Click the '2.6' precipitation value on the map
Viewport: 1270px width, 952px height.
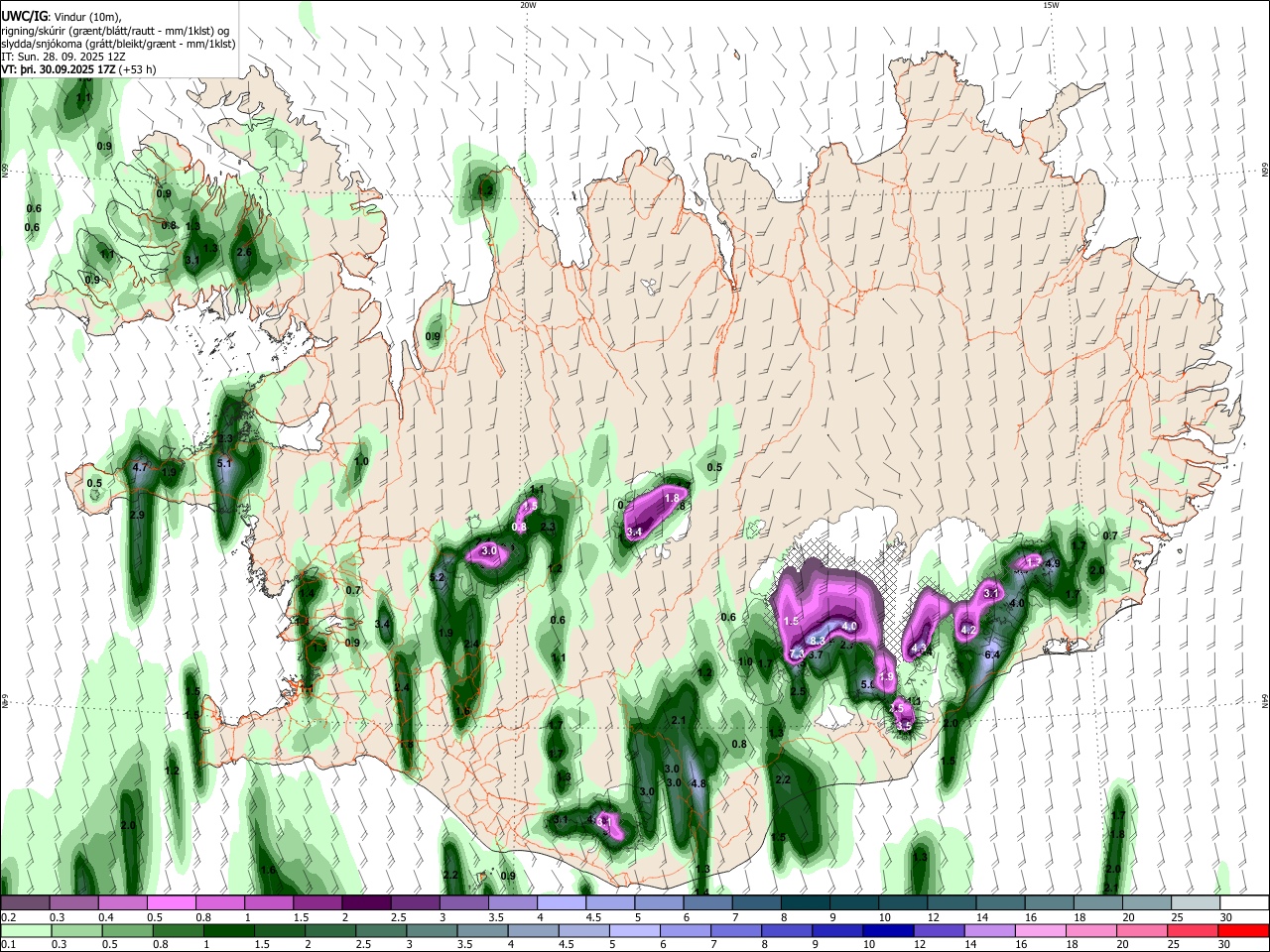tap(244, 252)
